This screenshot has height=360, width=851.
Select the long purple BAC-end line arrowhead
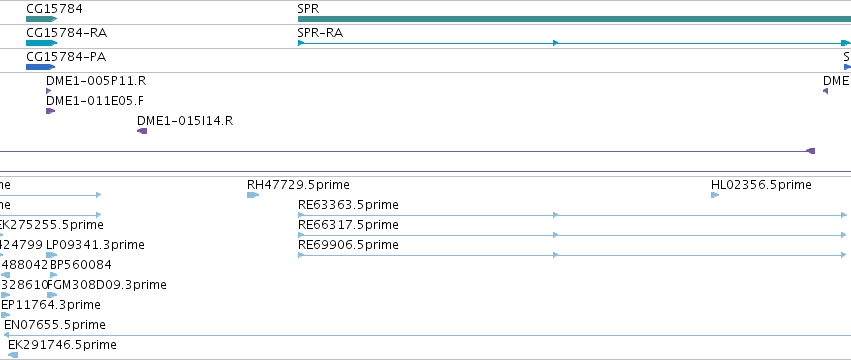coord(810,151)
